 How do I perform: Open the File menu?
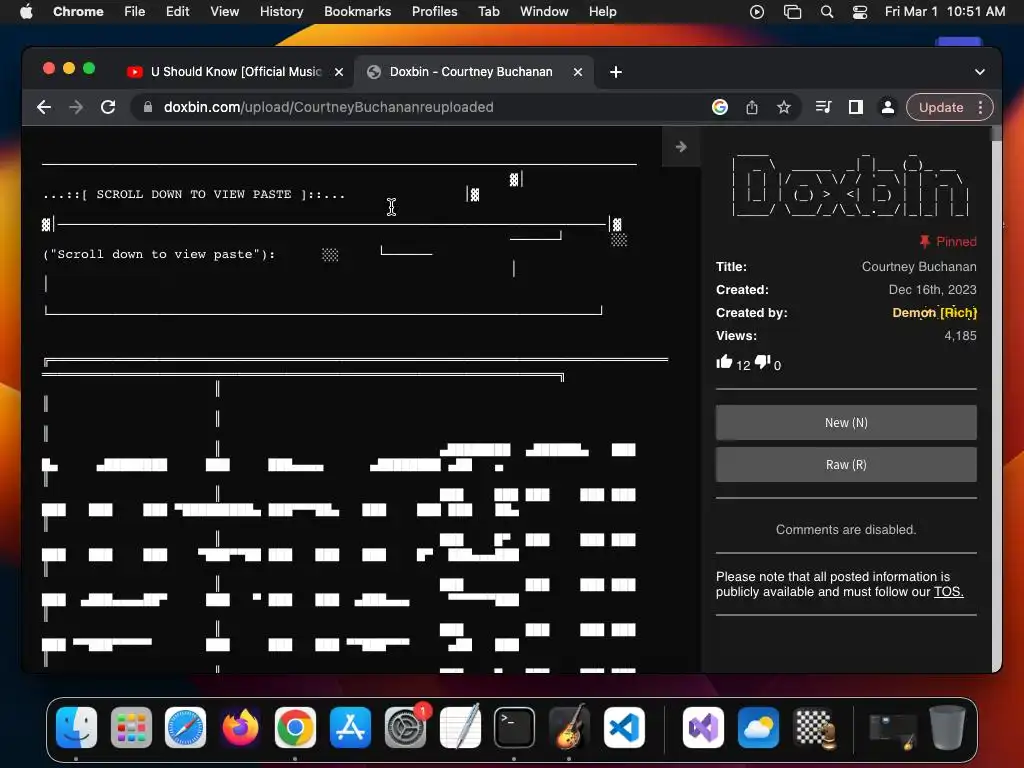[x=135, y=11]
